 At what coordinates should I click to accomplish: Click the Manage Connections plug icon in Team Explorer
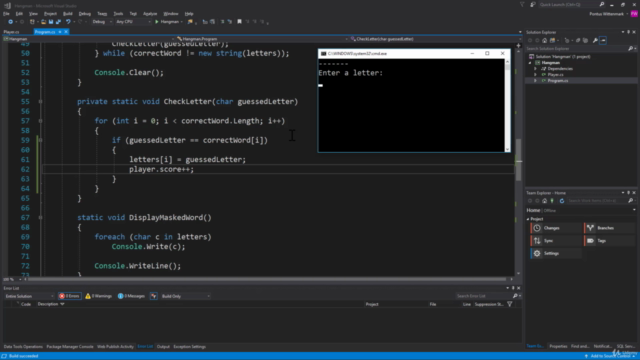point(552,201)
